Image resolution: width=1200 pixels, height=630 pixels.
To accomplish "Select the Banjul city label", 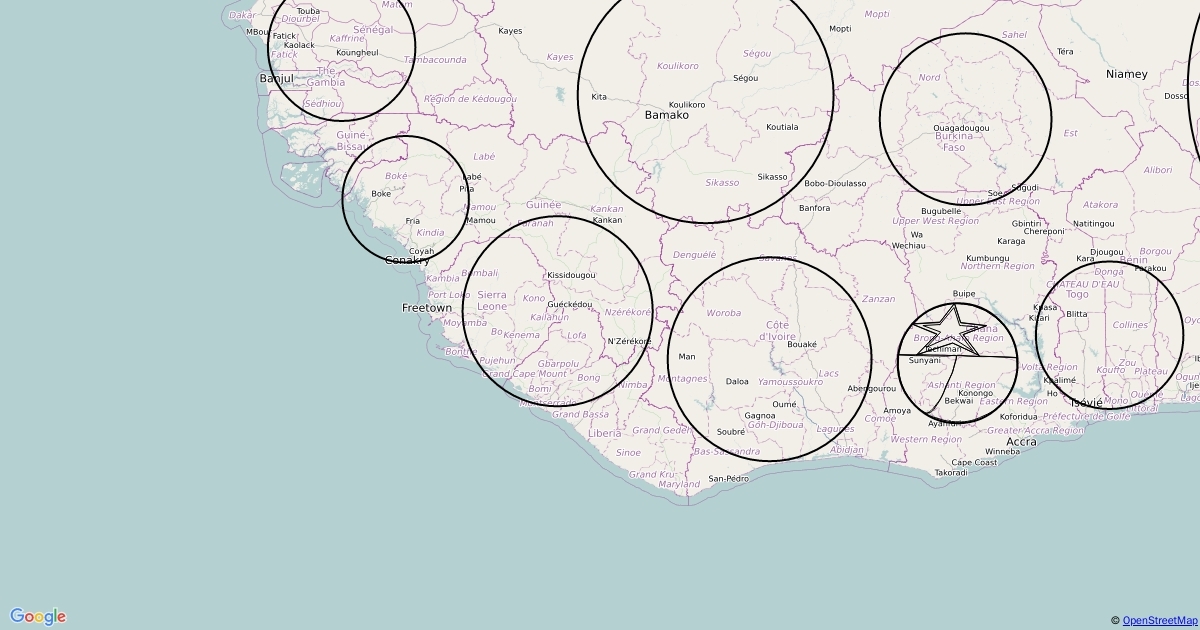I will [277, 78].
